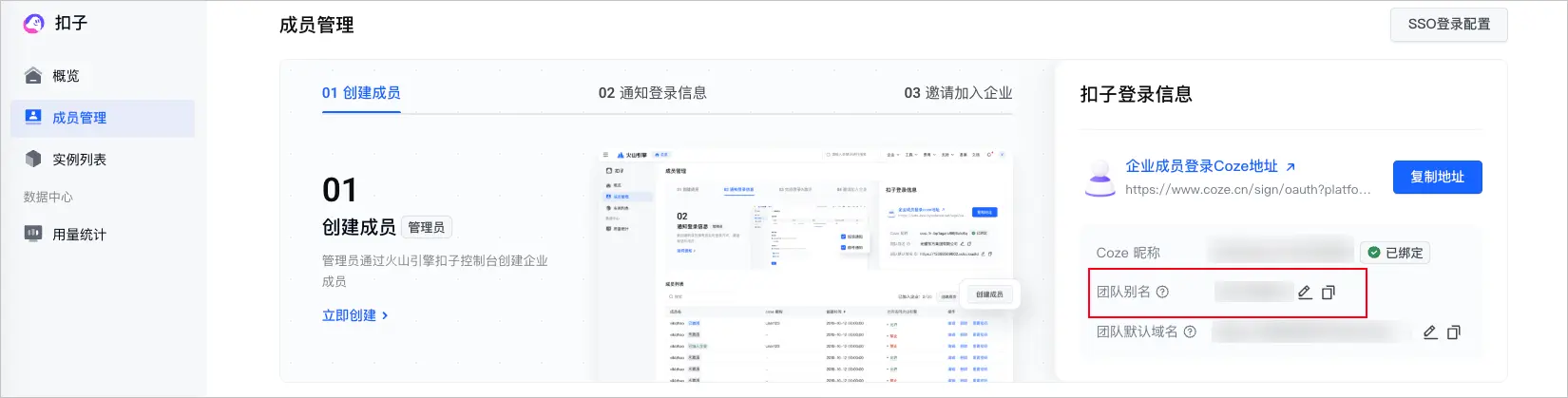The height and width of the screenshot is (398, 1568).
Task: Click the Coze avatar icon
Action: click(1100, 178)
